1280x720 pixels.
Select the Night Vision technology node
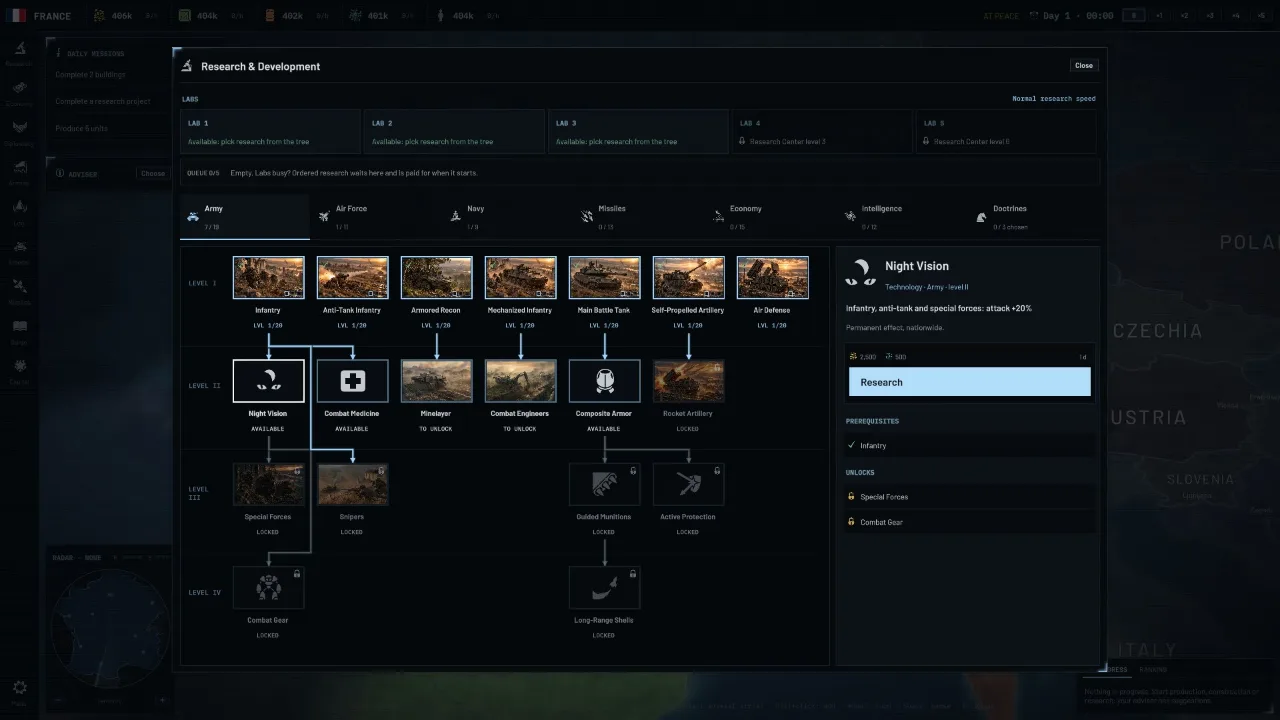(x=268, y=381)
